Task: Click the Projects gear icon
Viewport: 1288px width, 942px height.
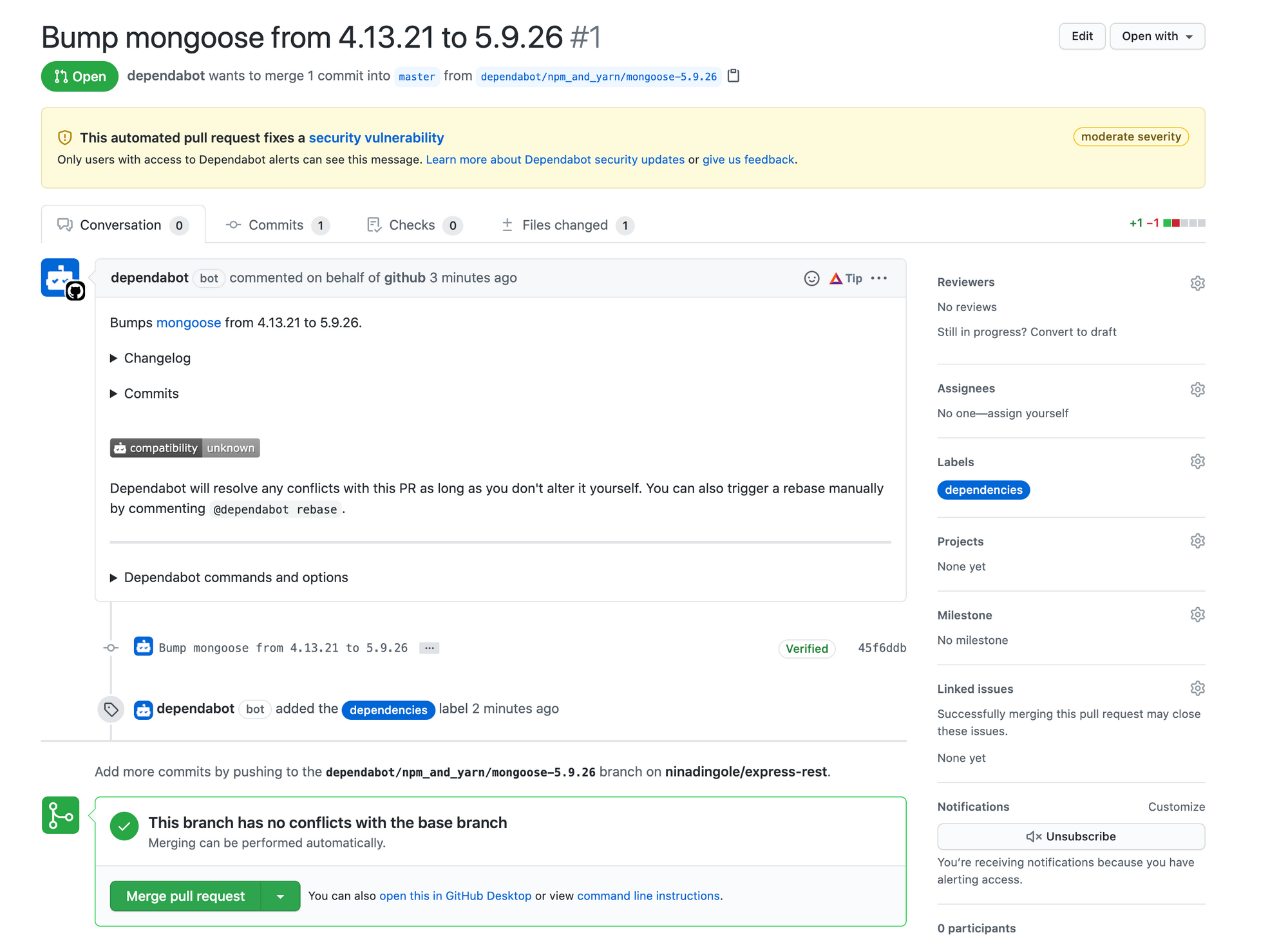Action: click(1197, 541)
